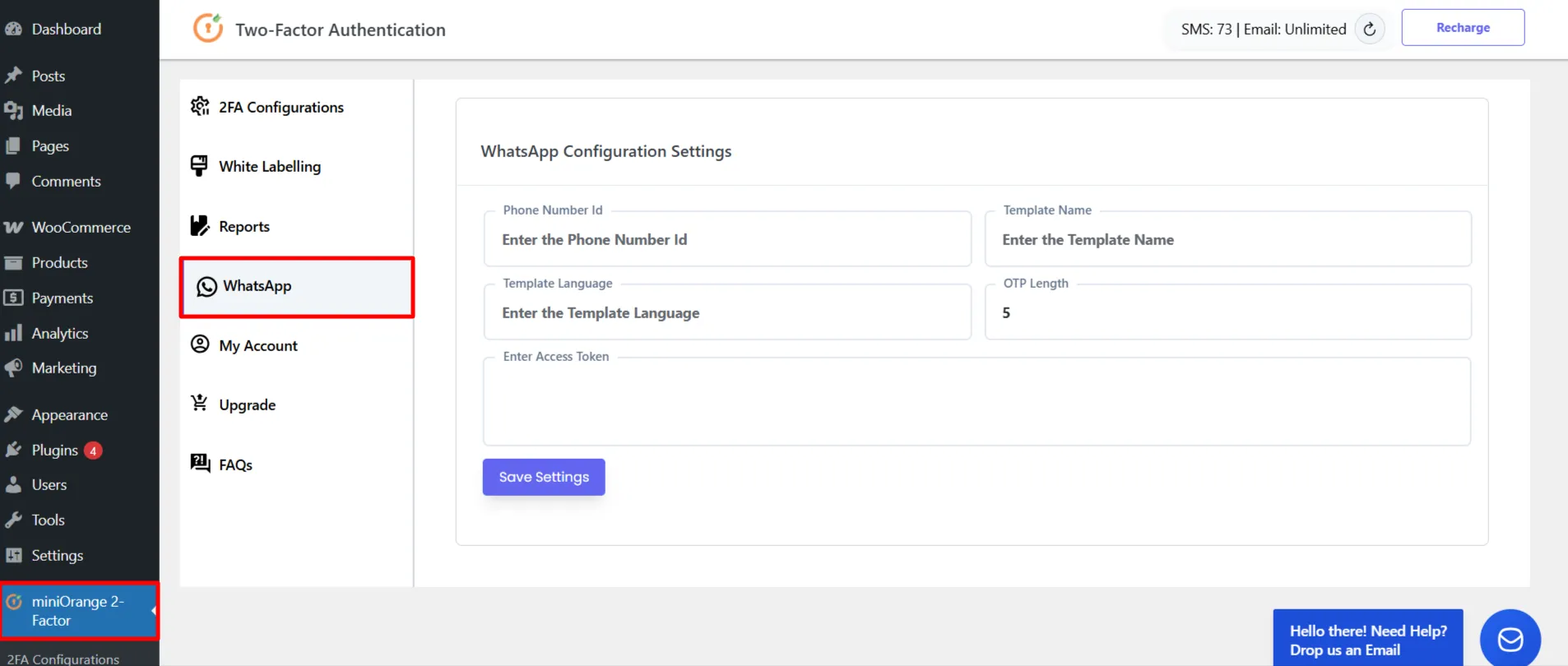Click Hello there Need Help banner
The height and width of the screenshot is (666, 1568).
point(1368,638)
